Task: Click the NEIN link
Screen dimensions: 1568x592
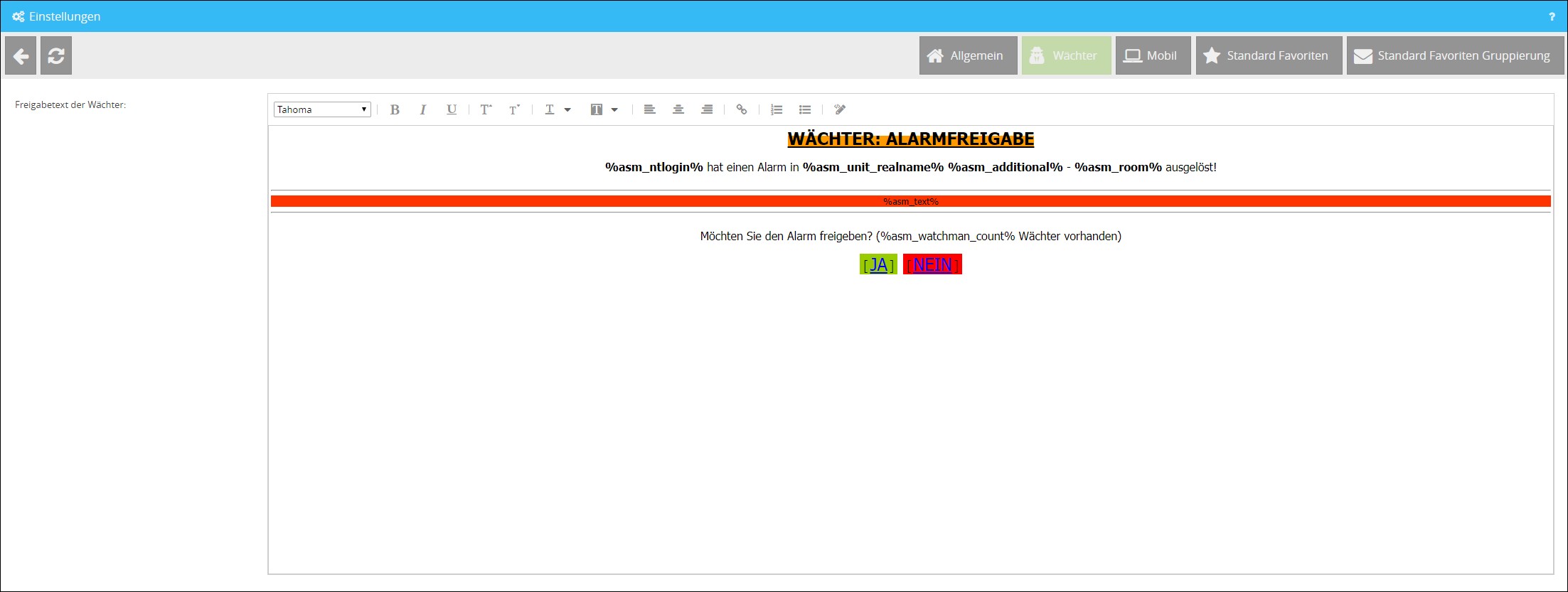Action: [932, 264]
